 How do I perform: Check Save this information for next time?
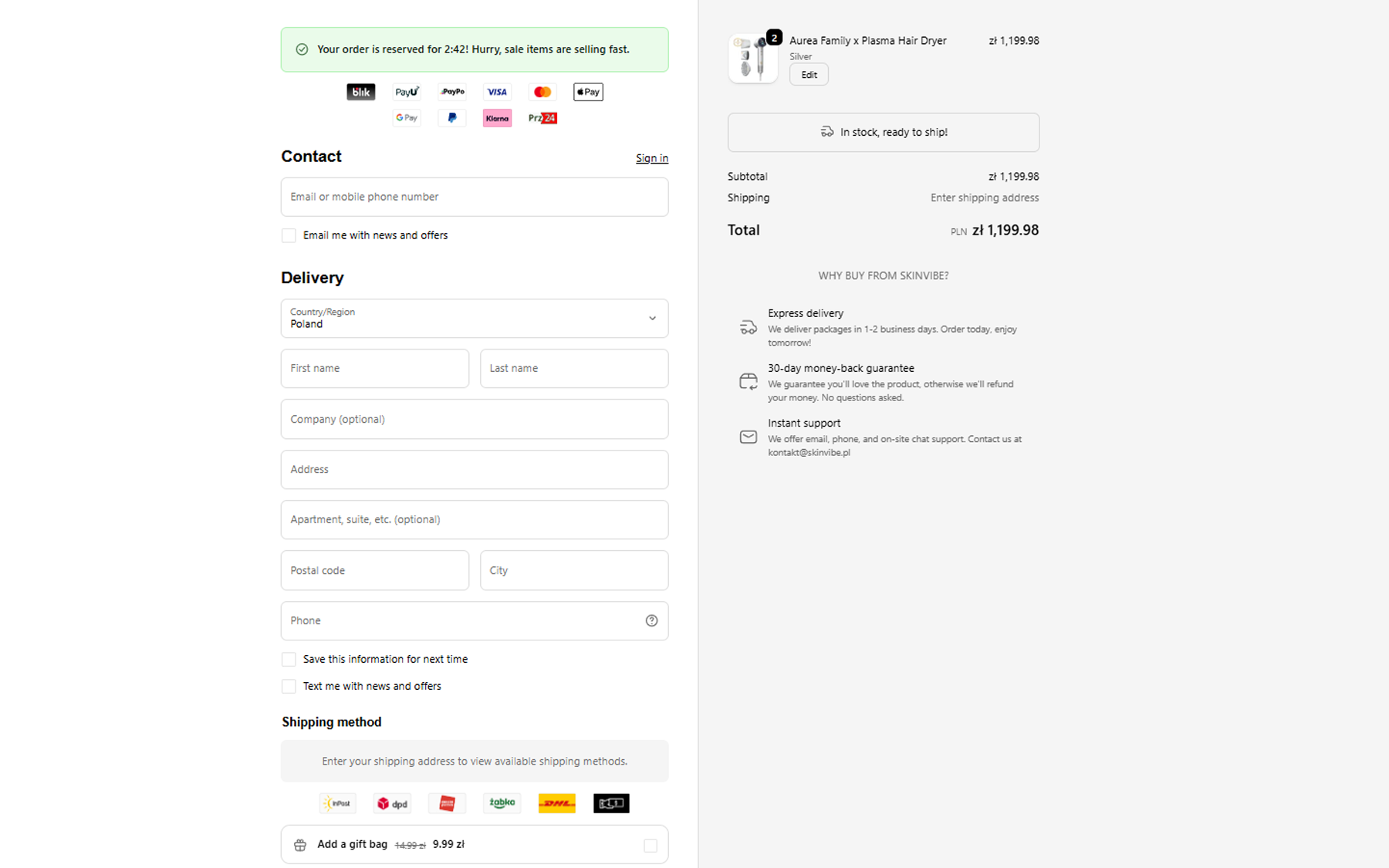(x=289, y=659)
